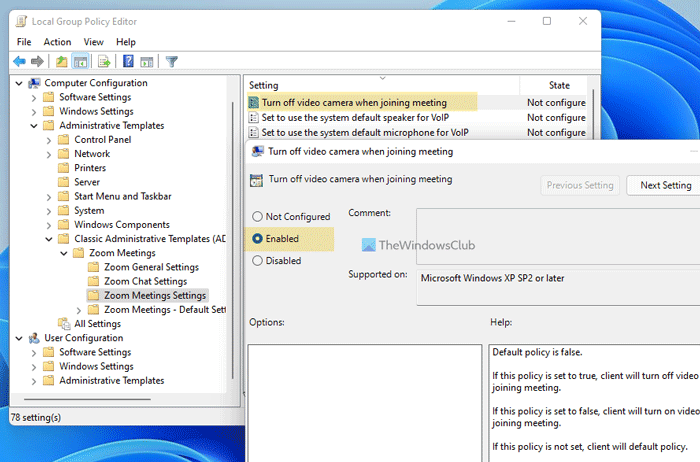Collapse the Computer Configuration tree node
The width and height of the screenshot is (700, 462).
pyautogui.click(x=20, y=83)
